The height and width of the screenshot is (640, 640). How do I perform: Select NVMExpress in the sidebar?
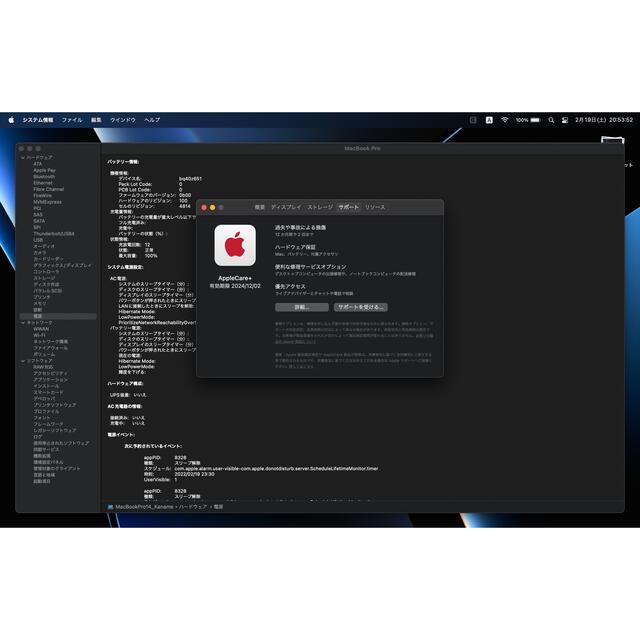[x=47, y=202]
